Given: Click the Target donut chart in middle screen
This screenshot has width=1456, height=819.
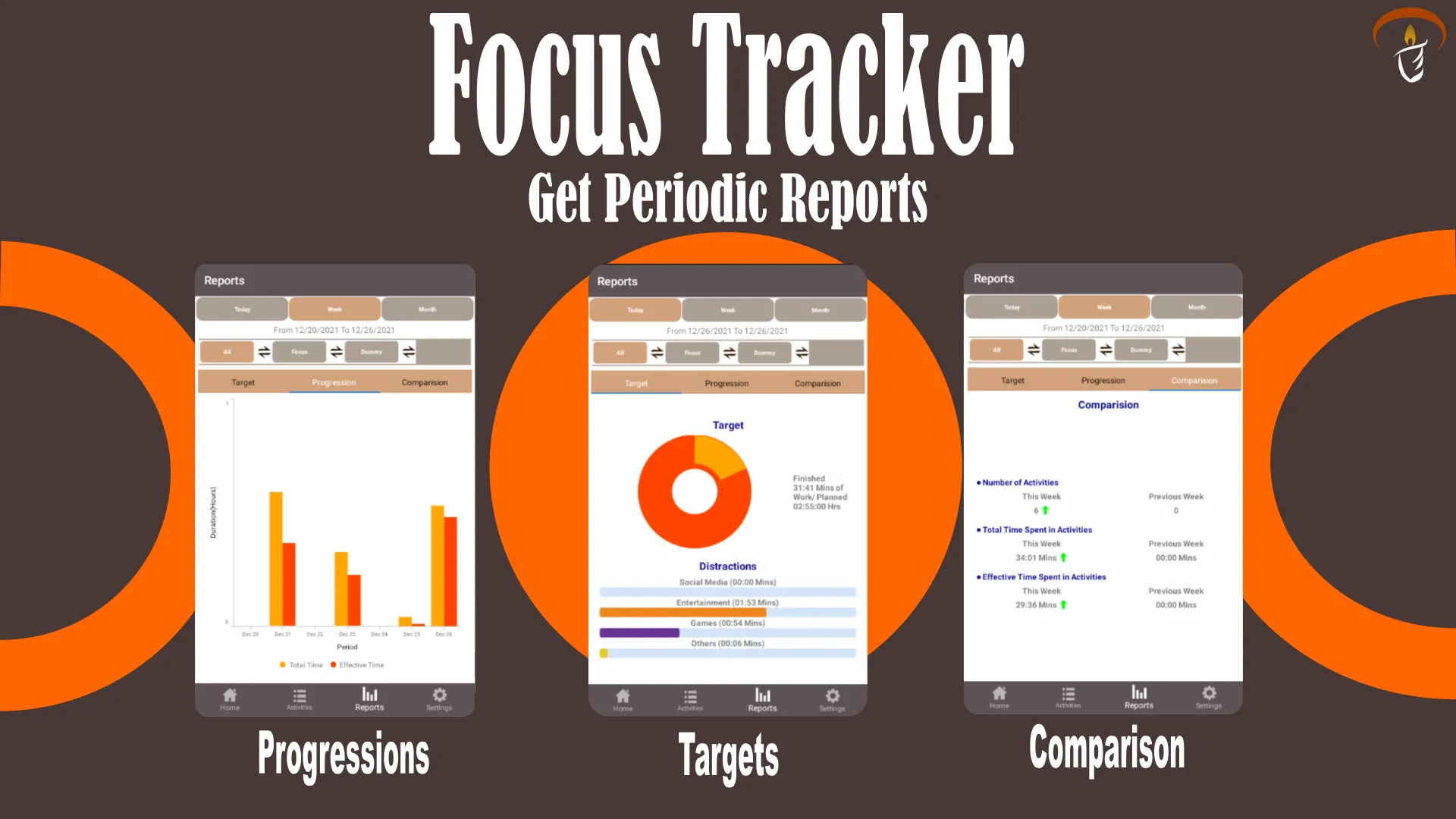Looking at the screenshot, I should tap(693, 490).
